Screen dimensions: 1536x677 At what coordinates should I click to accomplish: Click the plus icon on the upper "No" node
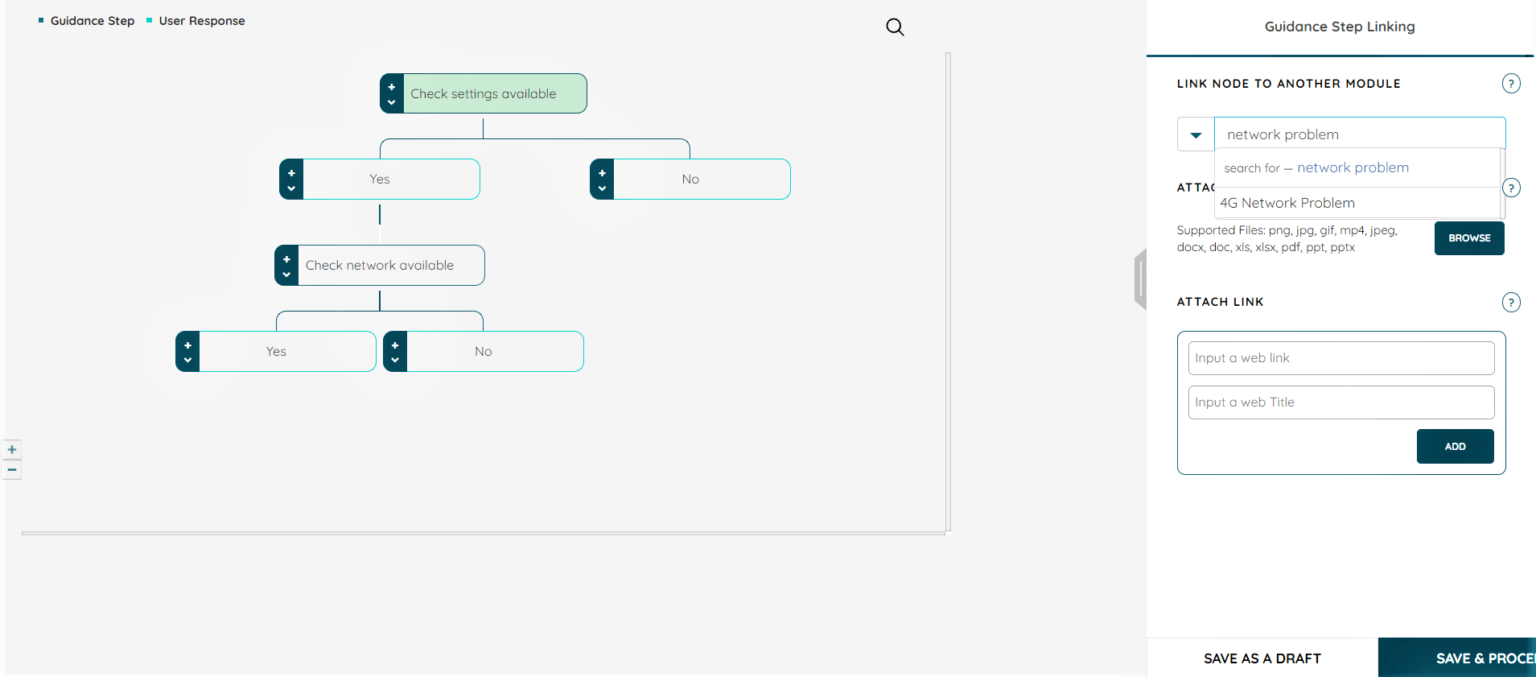click(601, 172)
